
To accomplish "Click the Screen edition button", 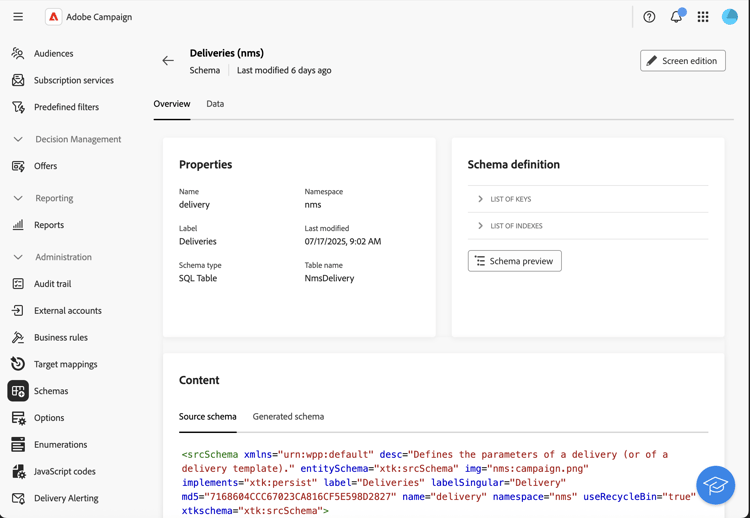I will pos(683,61).
